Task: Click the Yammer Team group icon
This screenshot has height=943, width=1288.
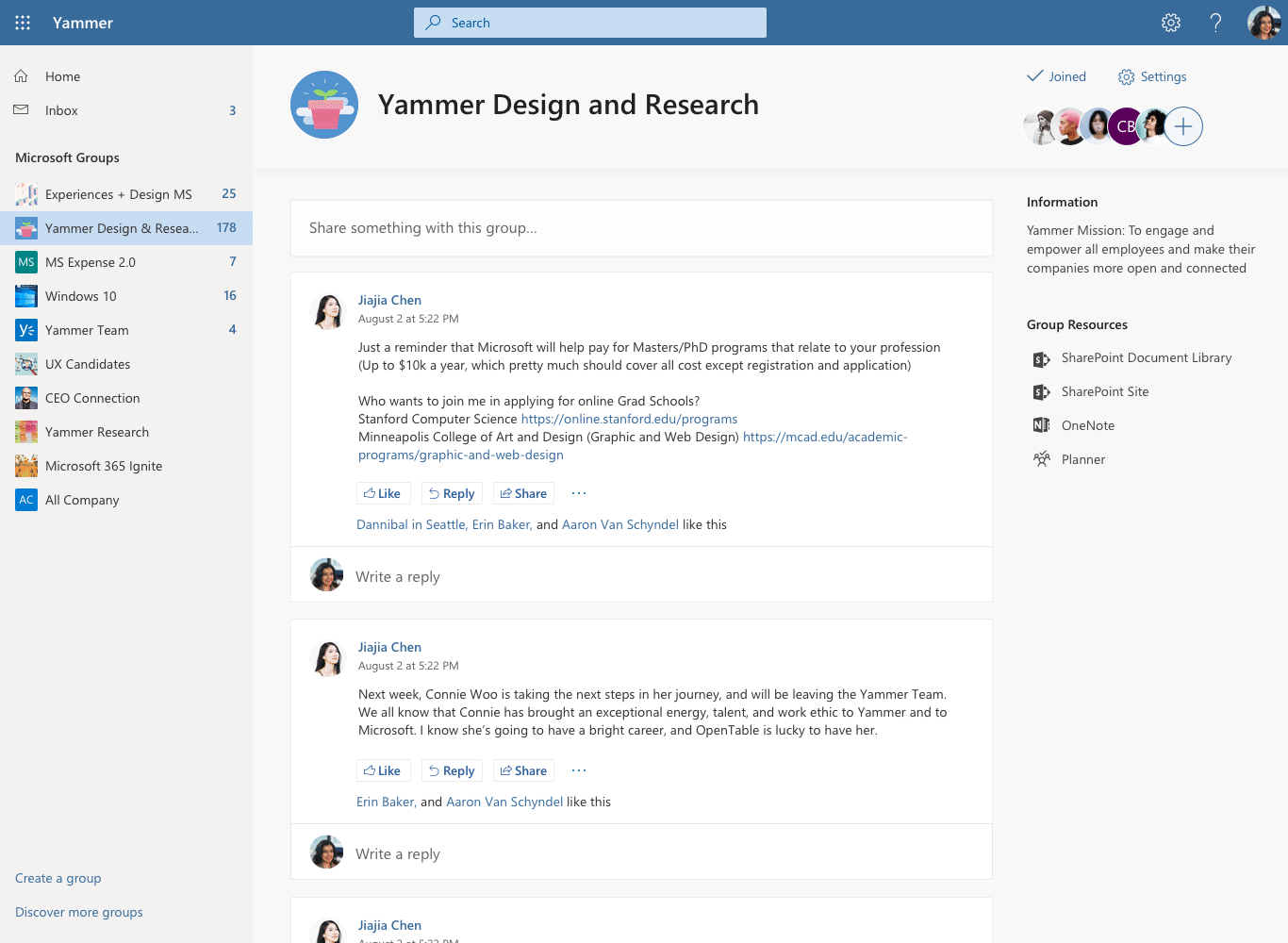Action: pos(26,330)
